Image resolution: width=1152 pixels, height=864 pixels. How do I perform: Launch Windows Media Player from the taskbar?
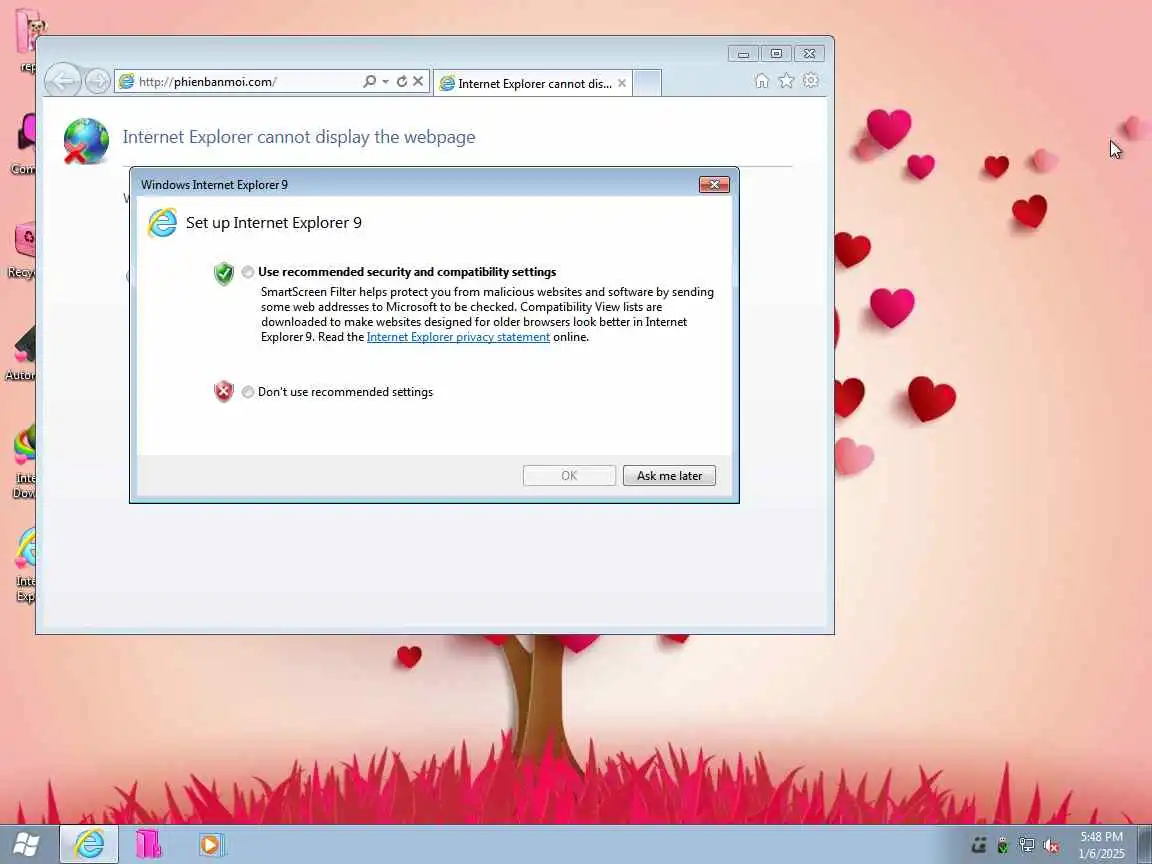tap(211, 845)
